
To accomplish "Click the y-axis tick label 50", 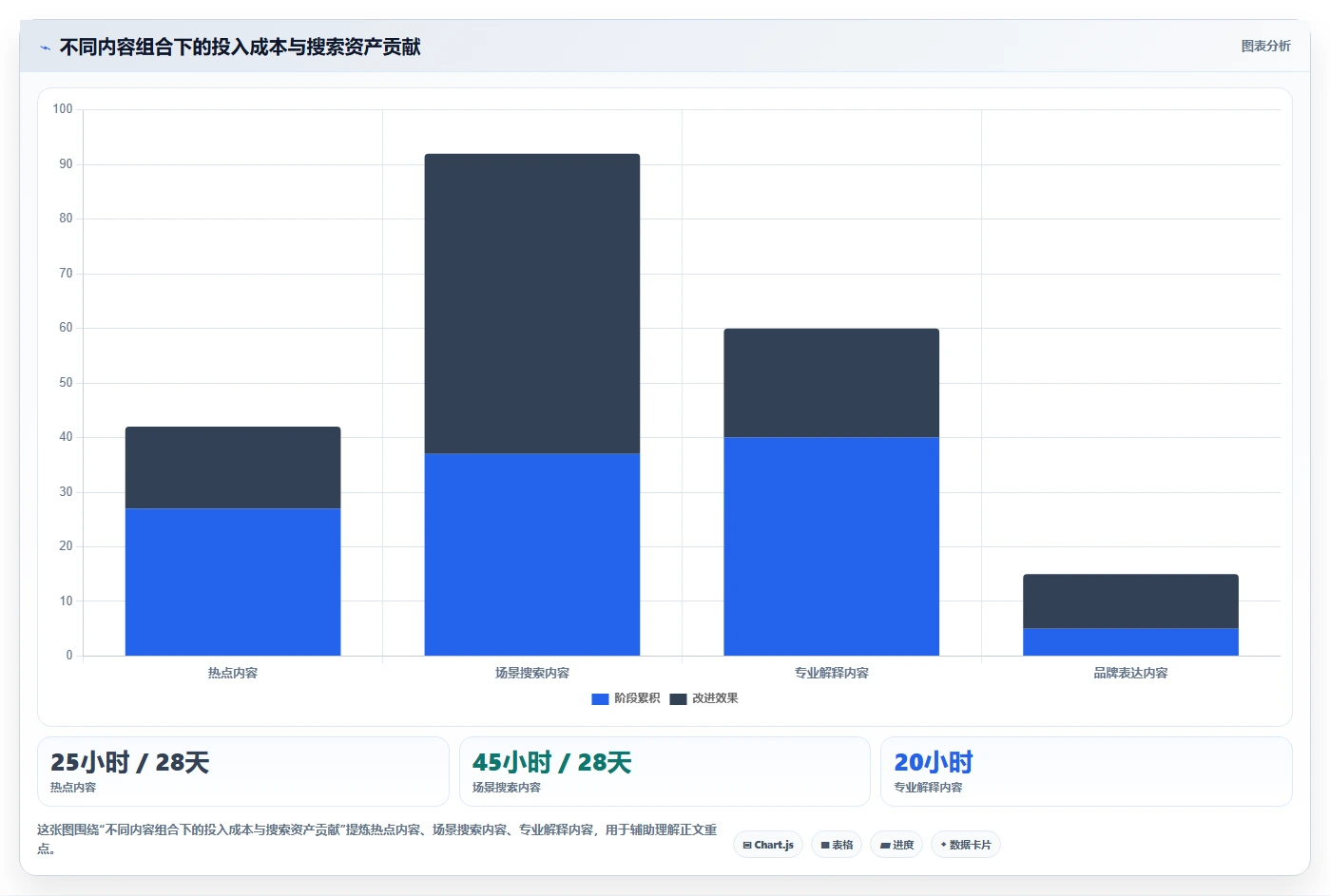I will click(x=66, y=383).
